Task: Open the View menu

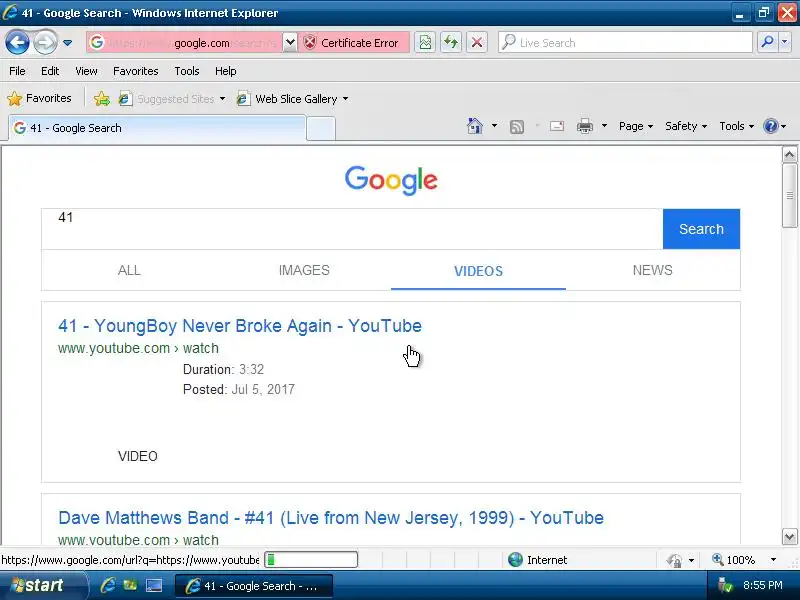Action: click(86, 71)
